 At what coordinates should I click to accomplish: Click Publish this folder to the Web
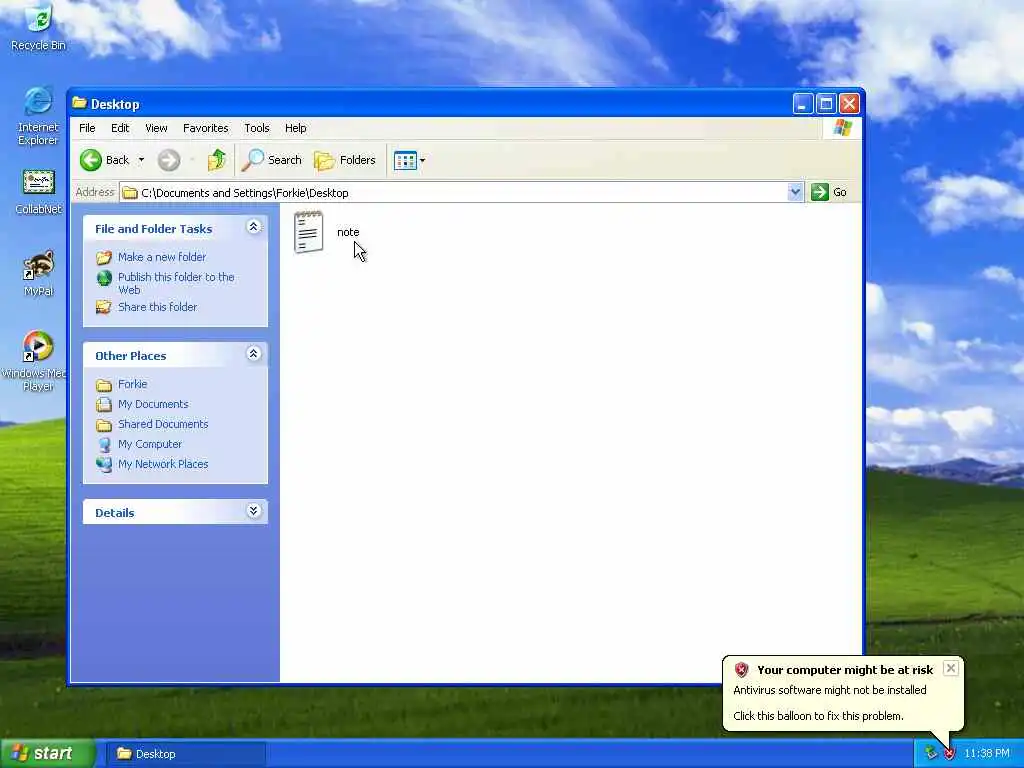(x=176, y=283)
